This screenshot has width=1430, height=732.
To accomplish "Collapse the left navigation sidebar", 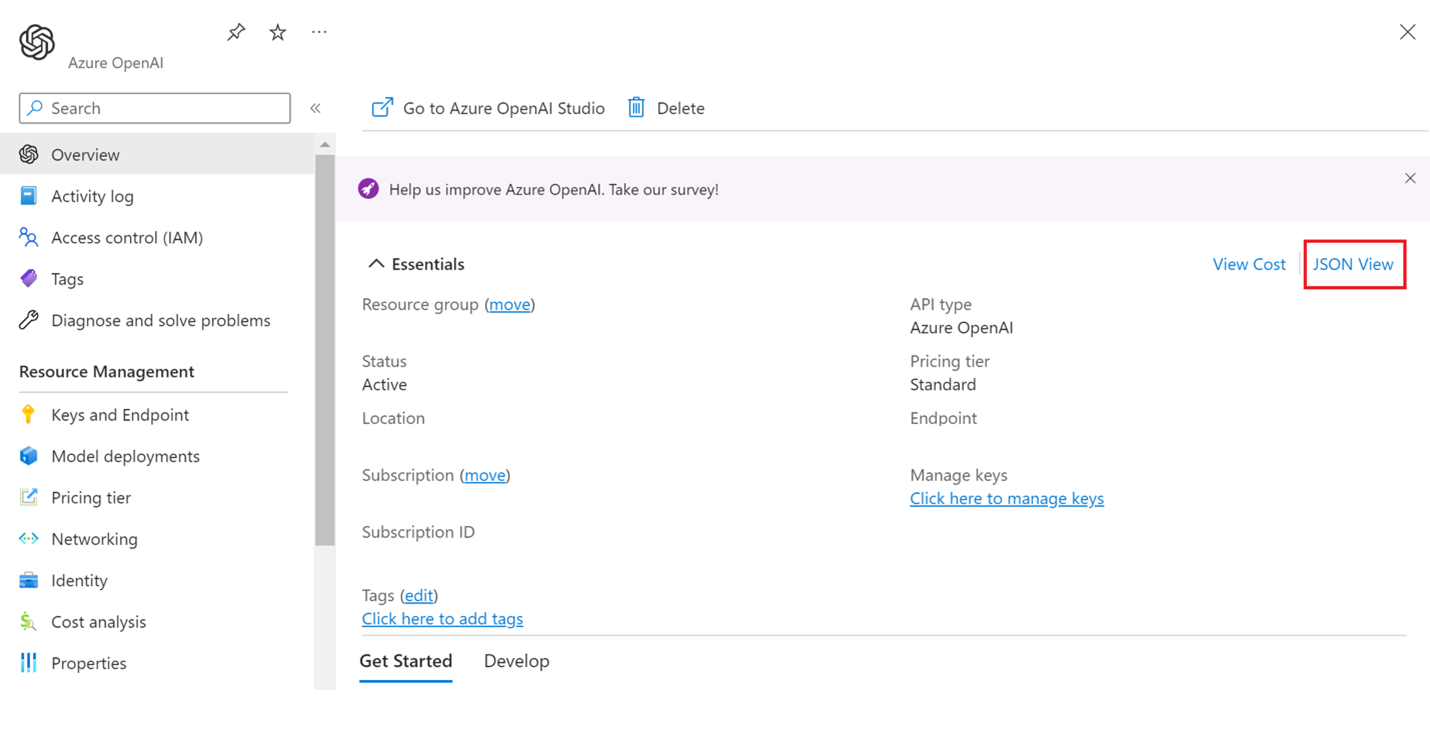I will (x=315, y=107).
